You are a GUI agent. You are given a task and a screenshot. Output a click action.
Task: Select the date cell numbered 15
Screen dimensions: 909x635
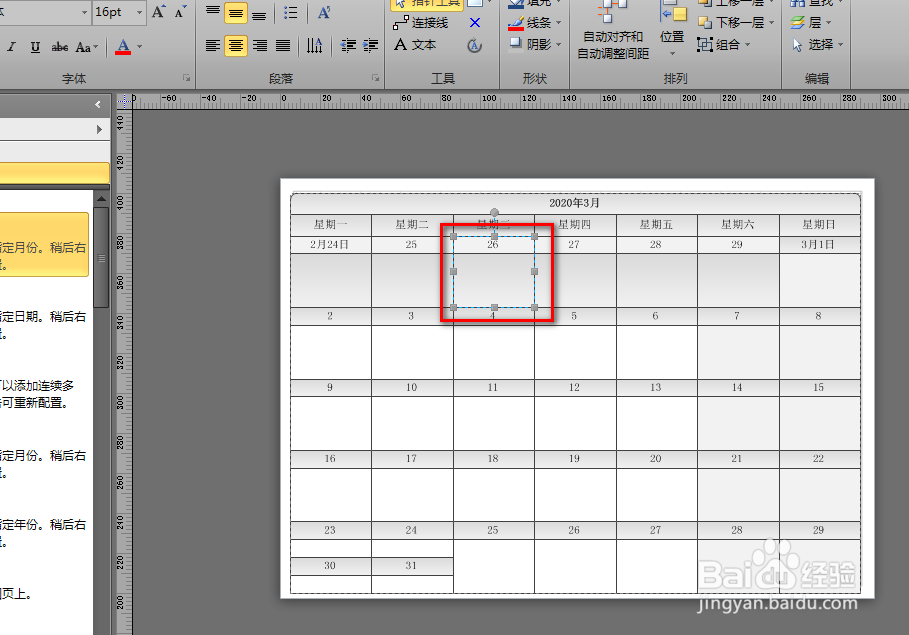click(819, 387)
